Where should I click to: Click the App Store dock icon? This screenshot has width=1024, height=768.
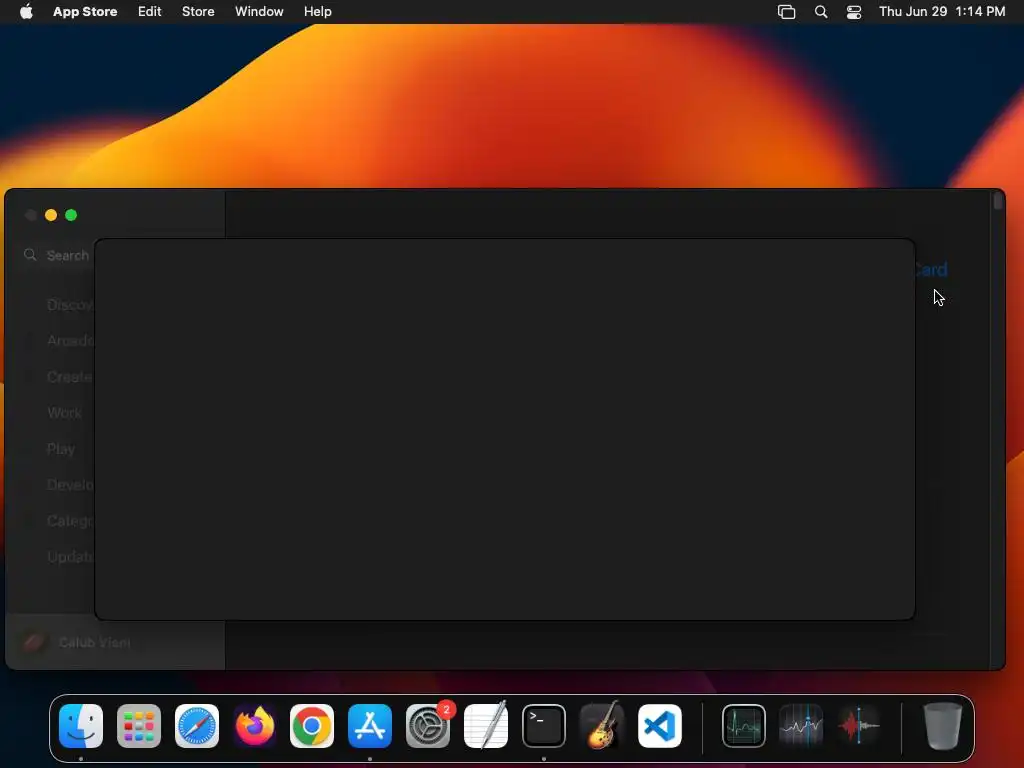[370, 726]
